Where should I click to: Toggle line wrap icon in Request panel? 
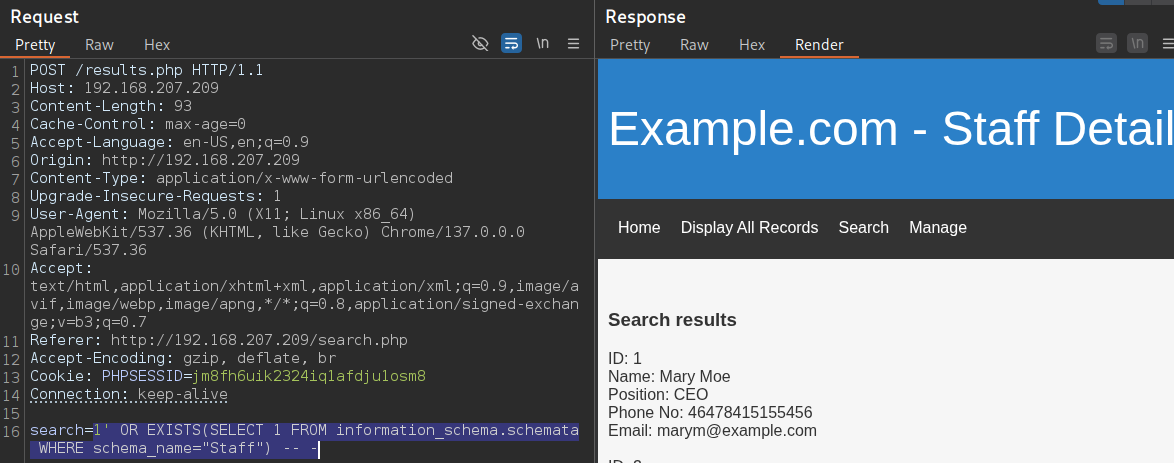pyautogui.click(x=511, y=43)
